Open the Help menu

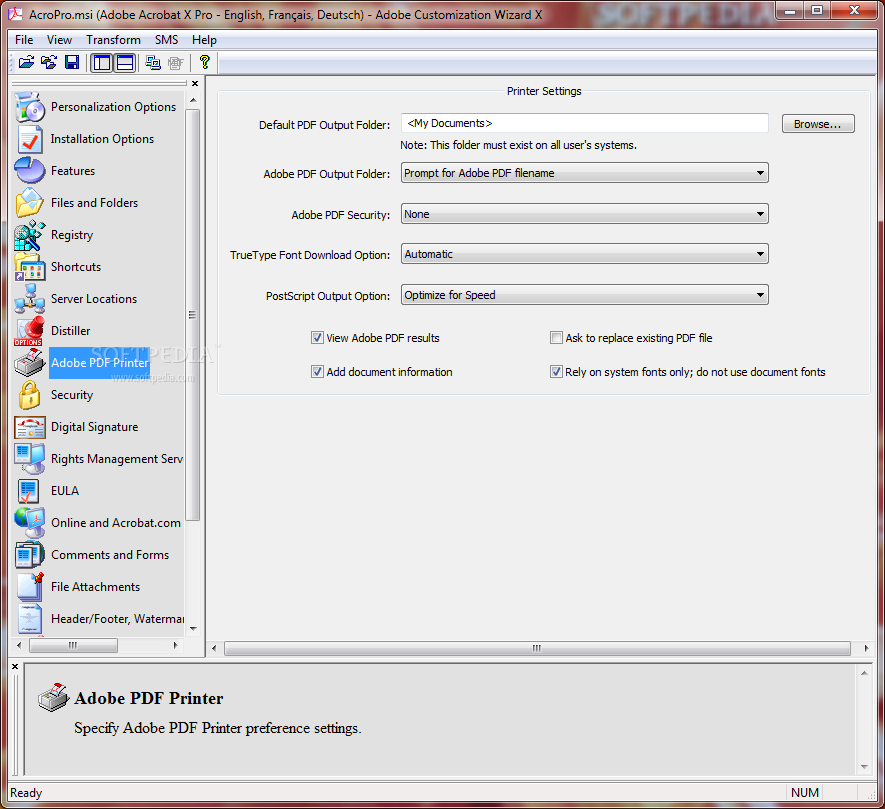[x=204, y=40]
